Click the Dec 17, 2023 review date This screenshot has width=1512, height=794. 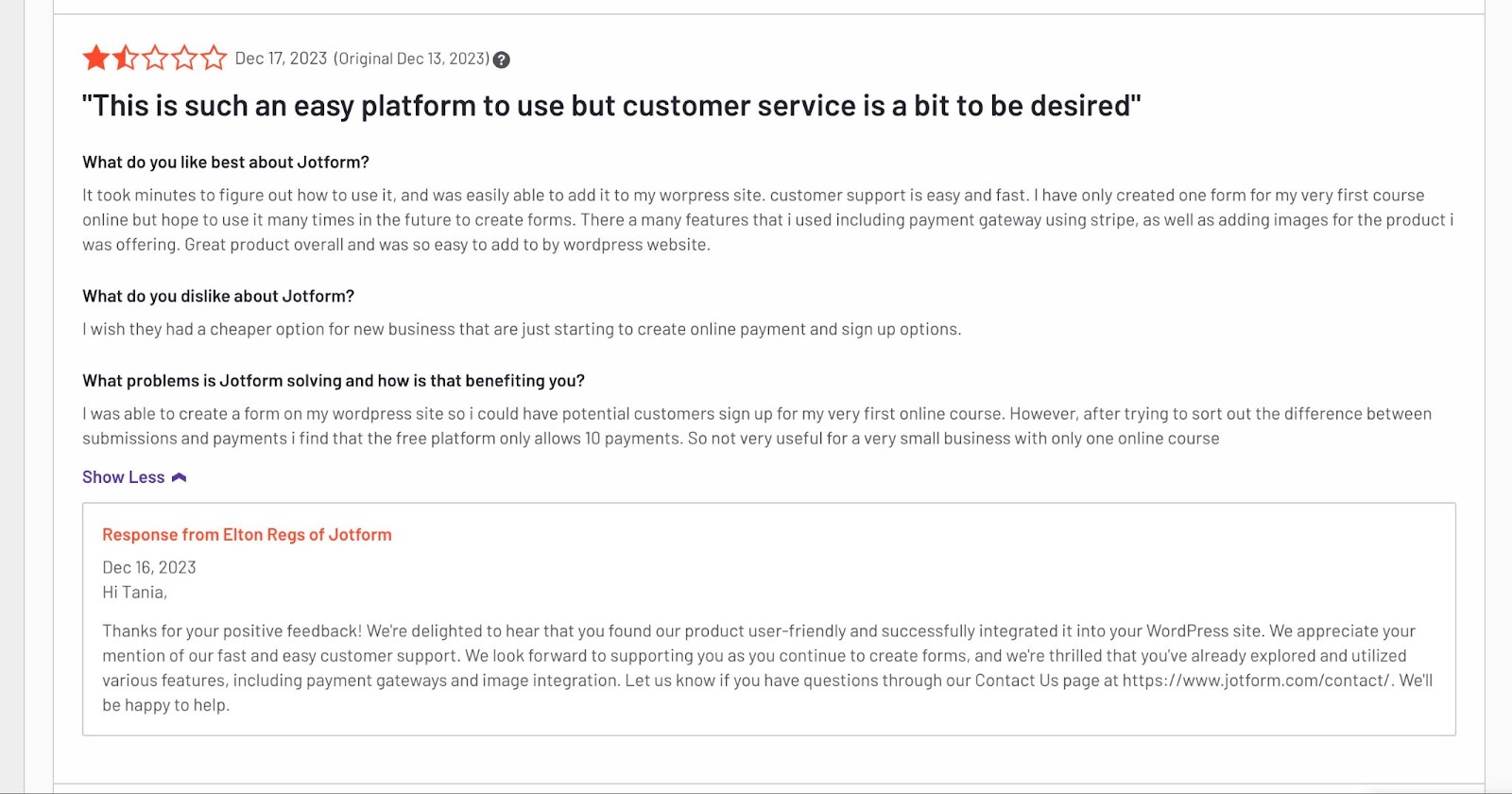point(281,59)
